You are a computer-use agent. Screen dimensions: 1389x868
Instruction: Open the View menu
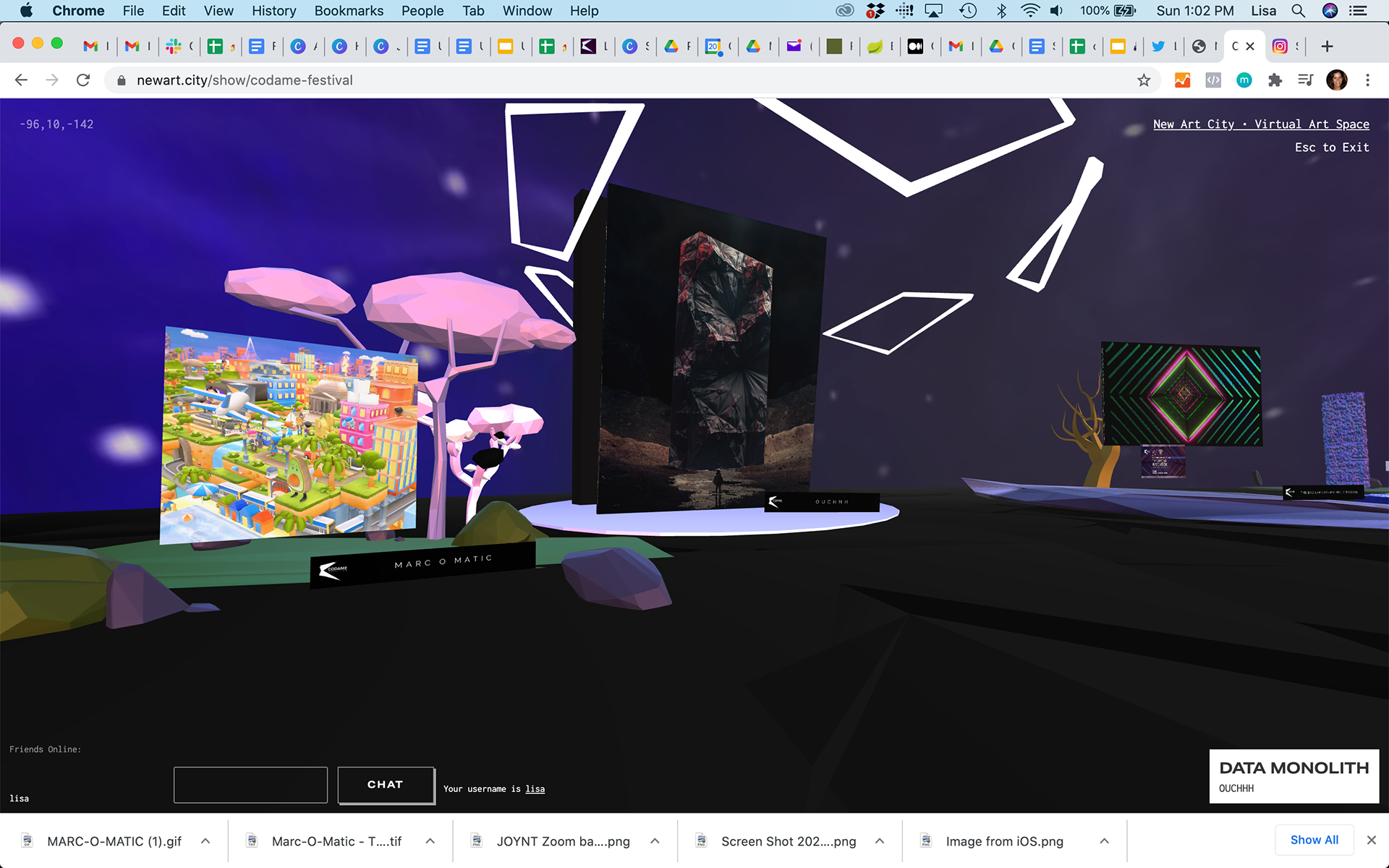[x=218, y=11]
